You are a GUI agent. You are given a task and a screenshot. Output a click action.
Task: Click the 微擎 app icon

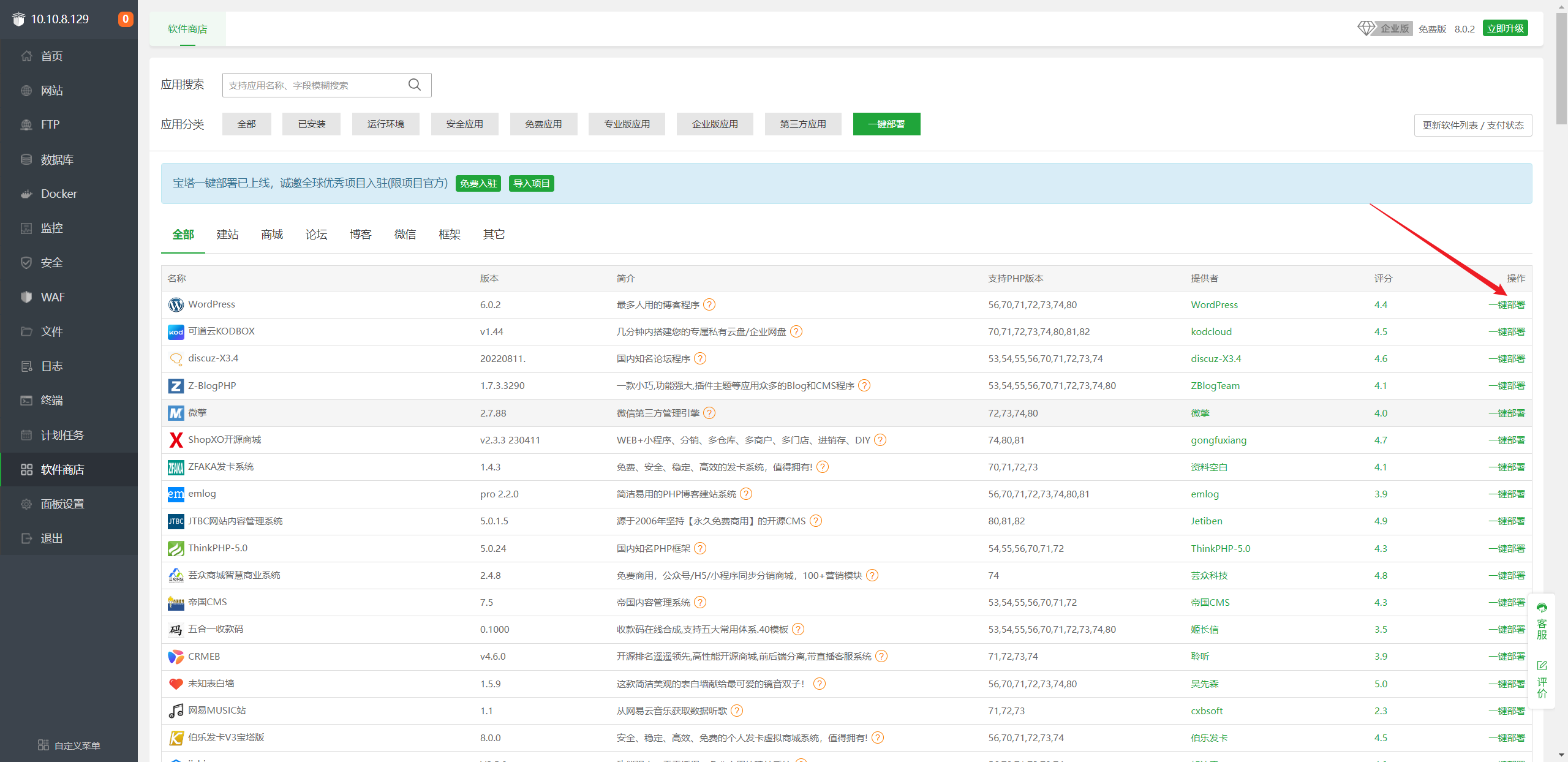(176, 413)
